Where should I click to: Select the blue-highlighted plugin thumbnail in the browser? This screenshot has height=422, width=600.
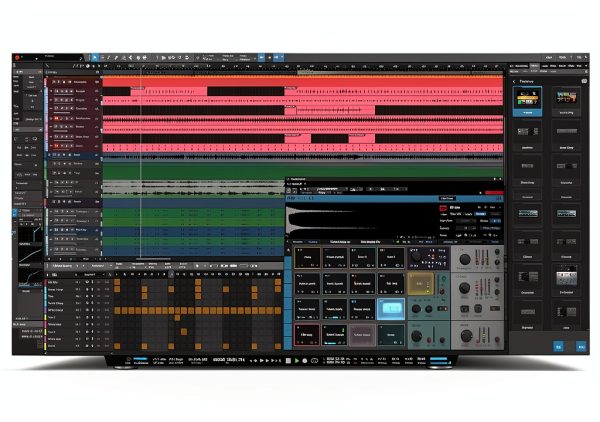[x=527, y=101]
